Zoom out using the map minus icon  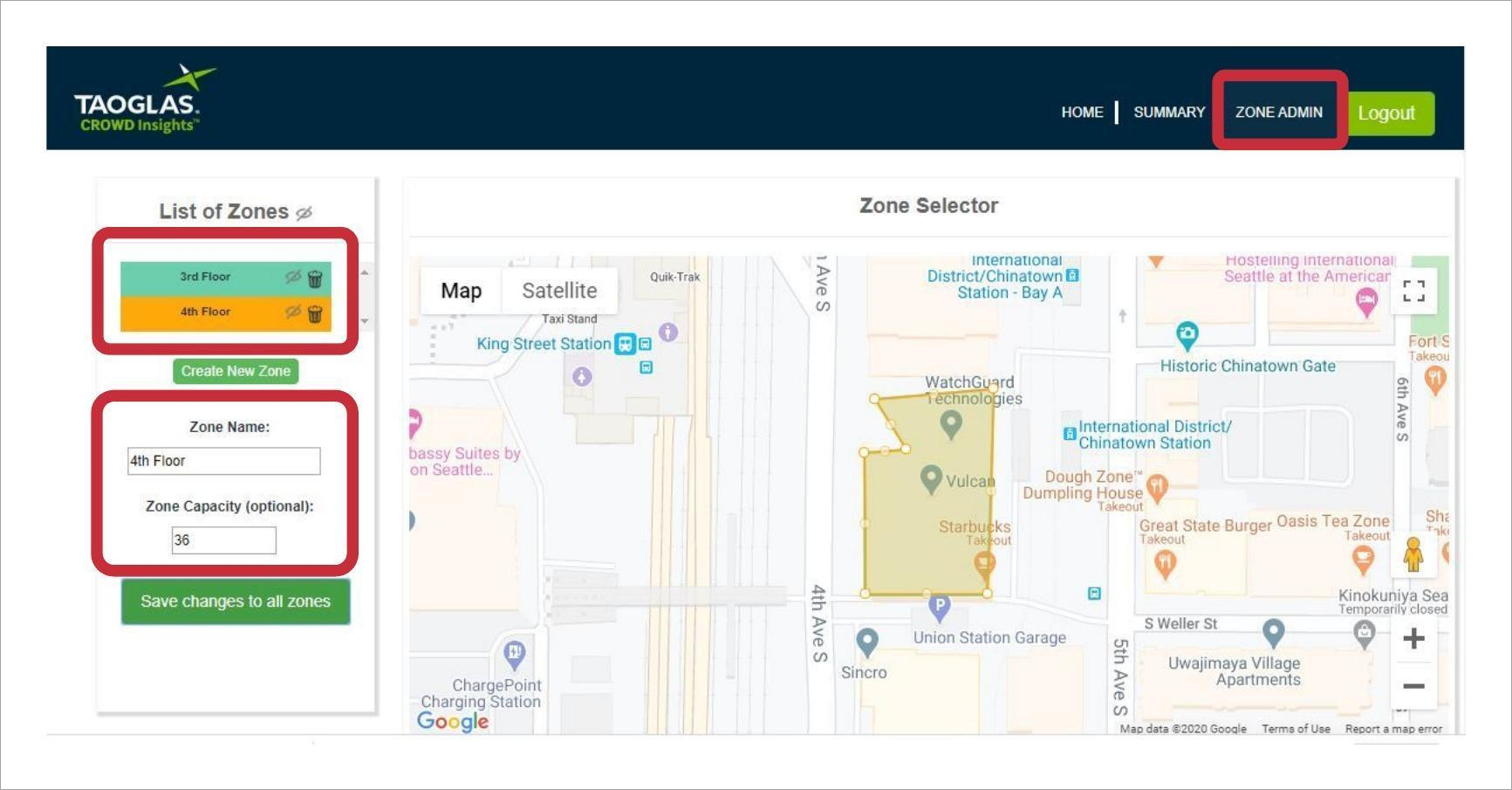(1414, 686)
